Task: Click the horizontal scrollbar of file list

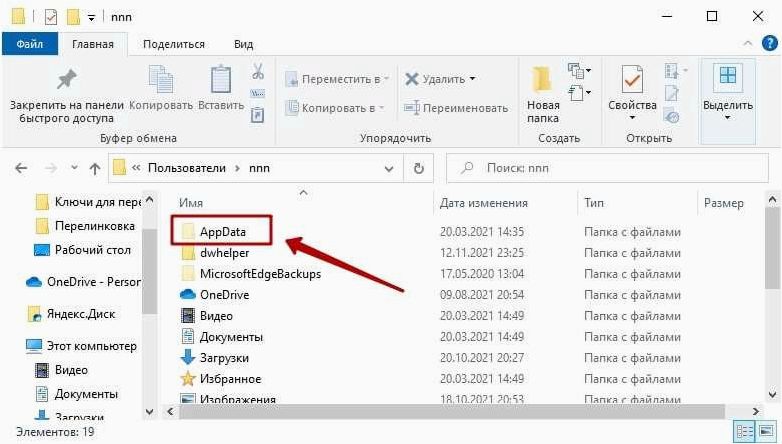Action: click(451, 412)
